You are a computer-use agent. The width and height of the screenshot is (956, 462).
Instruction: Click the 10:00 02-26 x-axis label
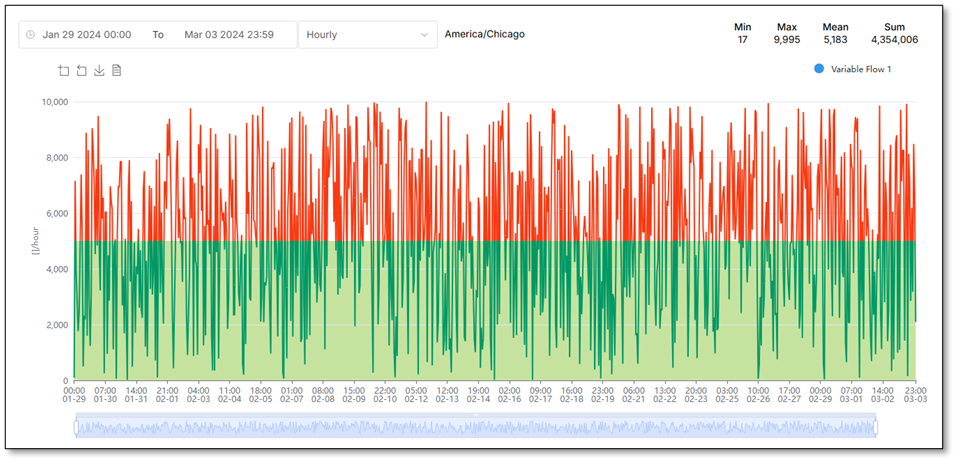pyautogui.click(x=758, y=394)
